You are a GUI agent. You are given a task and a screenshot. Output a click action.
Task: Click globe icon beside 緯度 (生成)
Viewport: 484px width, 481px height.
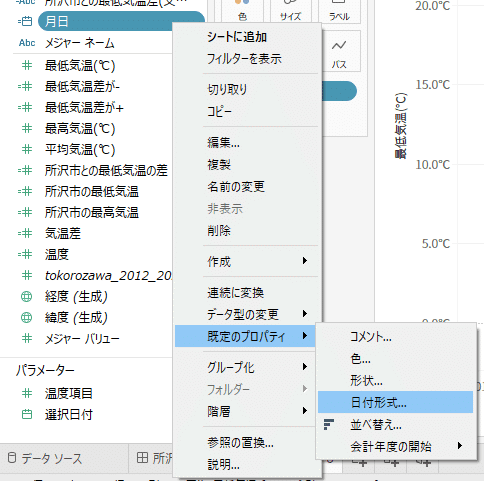[27, 317]
